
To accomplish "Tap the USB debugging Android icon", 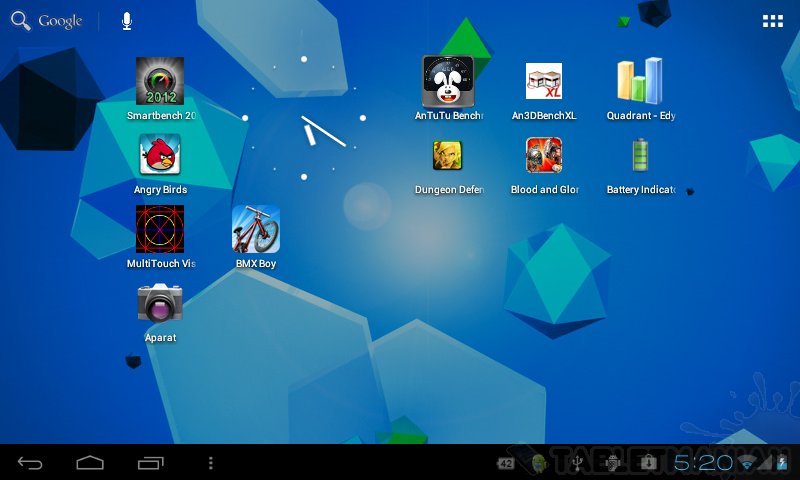I will [x=612, y=463].
